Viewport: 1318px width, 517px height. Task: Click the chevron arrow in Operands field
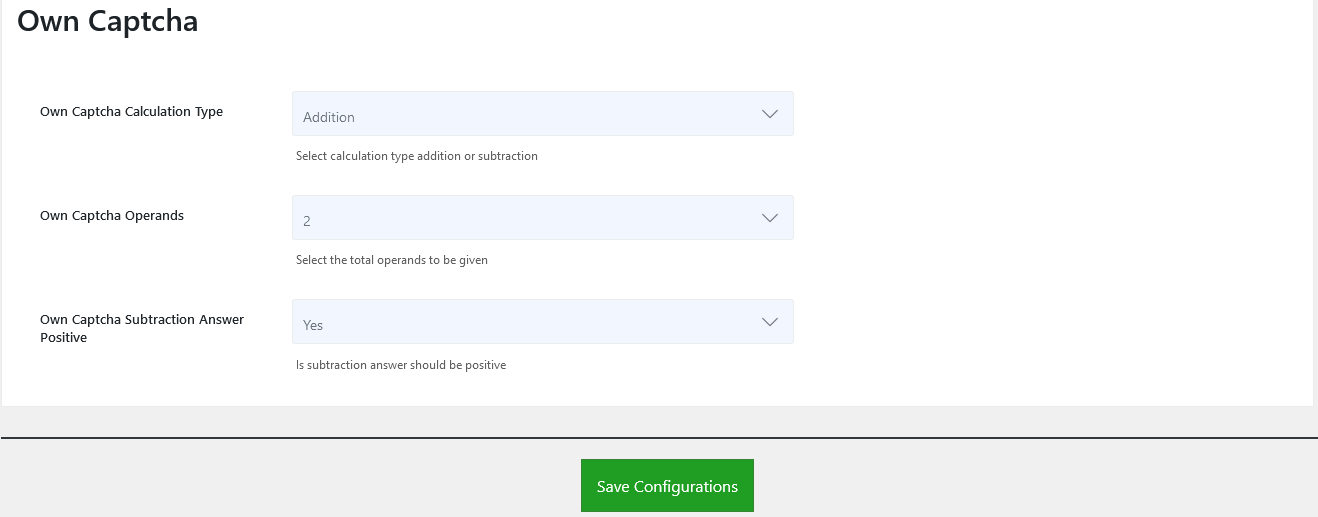point(769,218)
